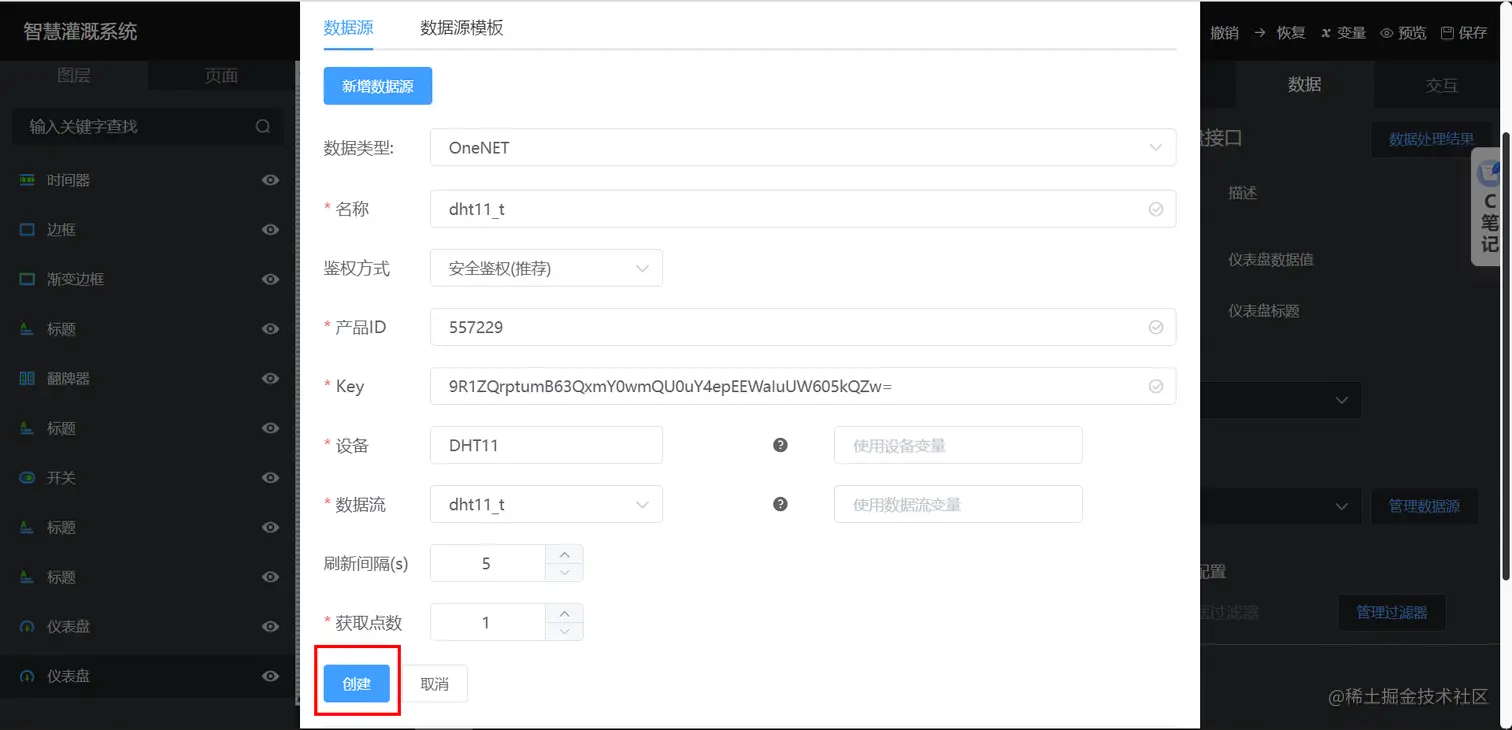Toggle visibility of 渐变边框 layer
1512x730 pixels.
(x=270, y=279)
